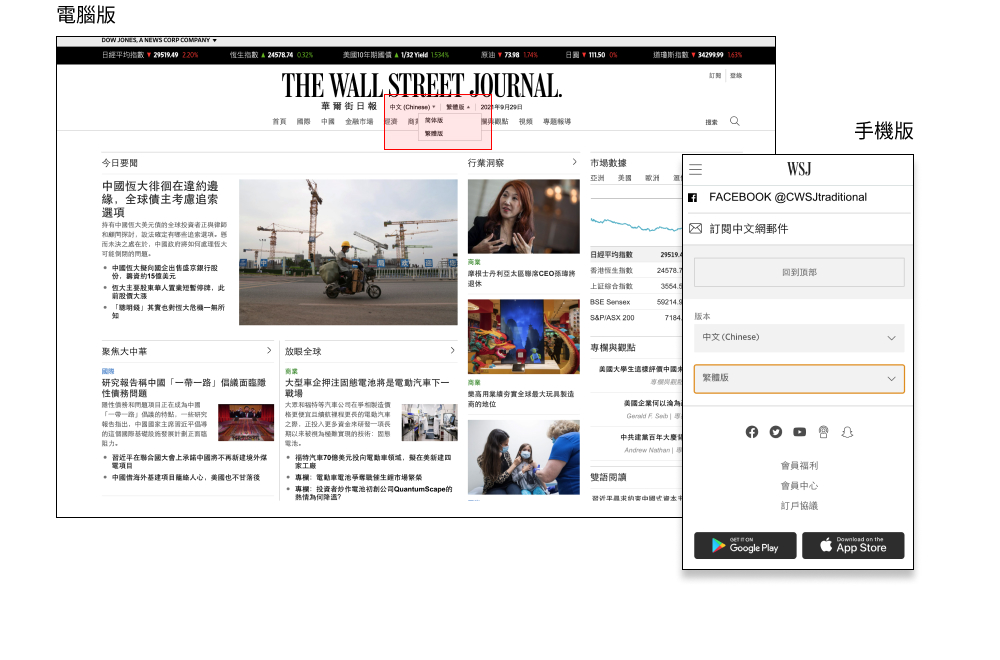Open the 中國 navigation section
Image resolution: width=1000 pixels, height=660 pixels.
(328, 122)
